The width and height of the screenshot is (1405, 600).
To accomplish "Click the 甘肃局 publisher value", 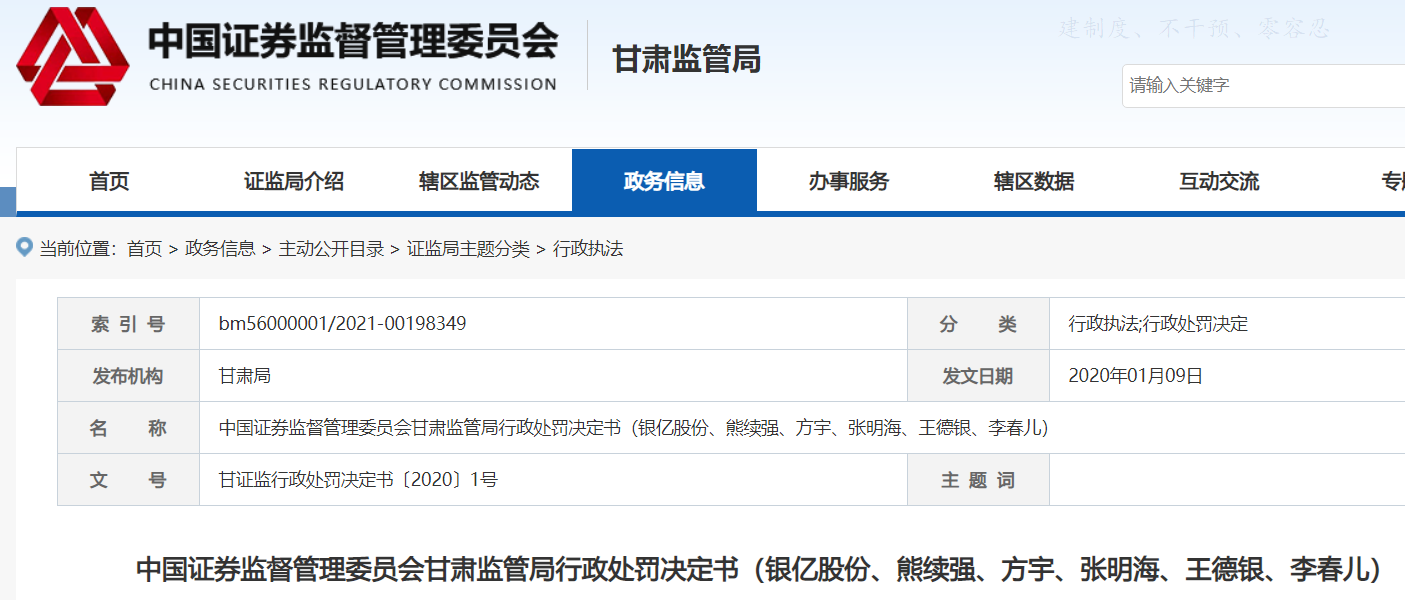I will 245,376.
